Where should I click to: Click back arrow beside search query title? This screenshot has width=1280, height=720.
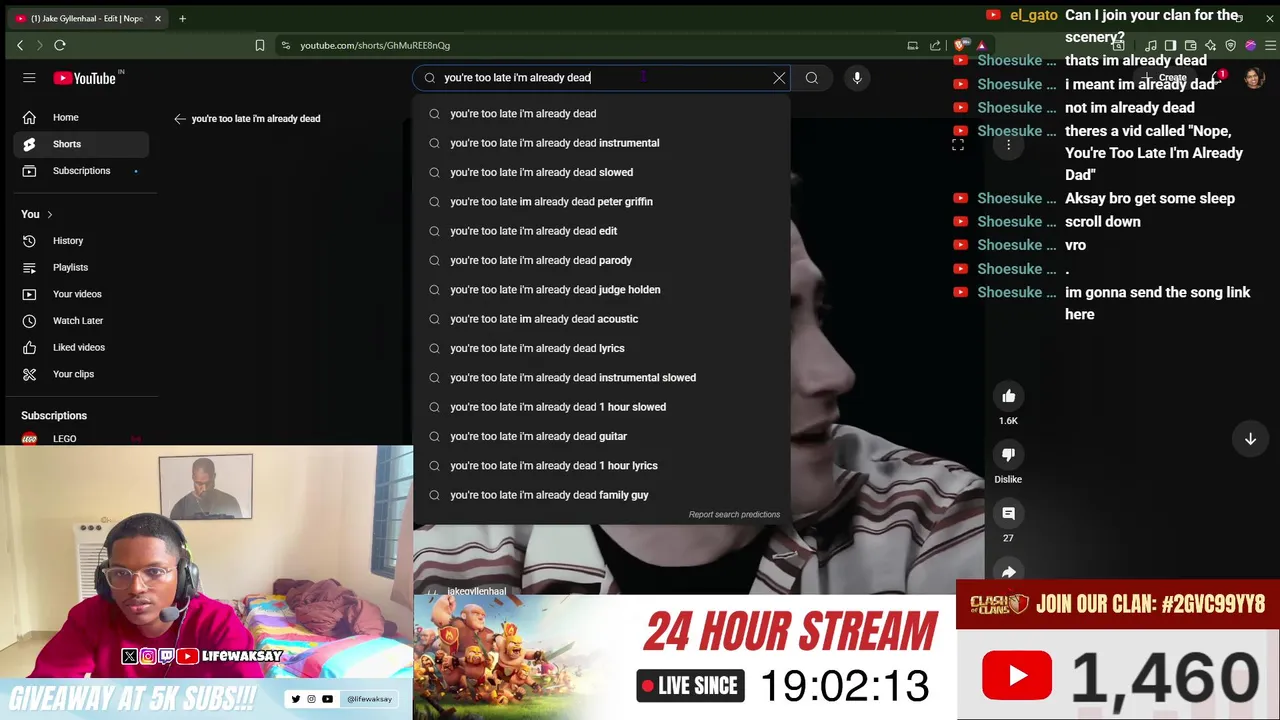(180, 118)
